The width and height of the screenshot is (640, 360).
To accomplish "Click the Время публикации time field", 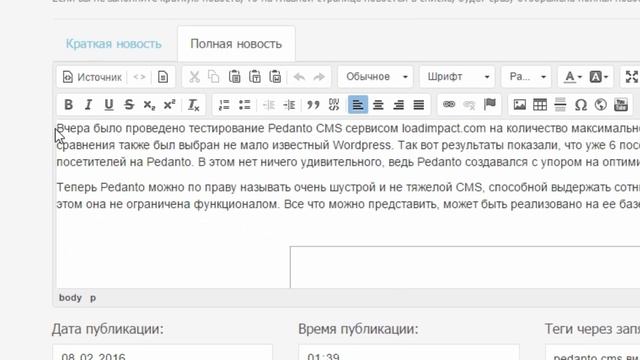I will (x=409, y=352).
